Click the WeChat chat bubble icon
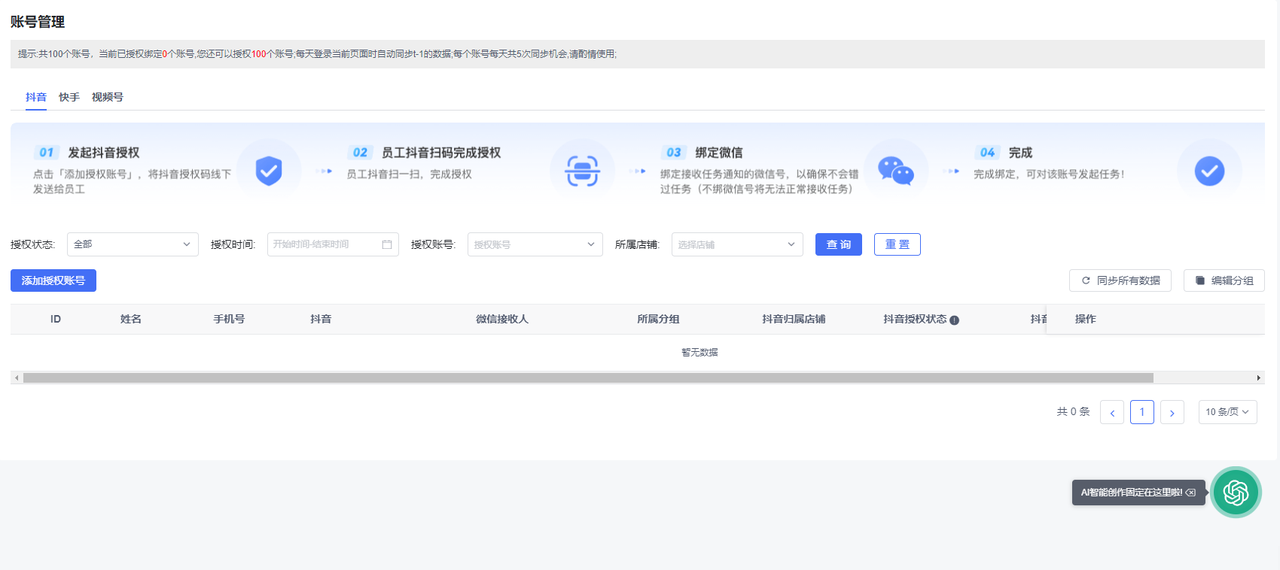 click(x=895, y=171)
